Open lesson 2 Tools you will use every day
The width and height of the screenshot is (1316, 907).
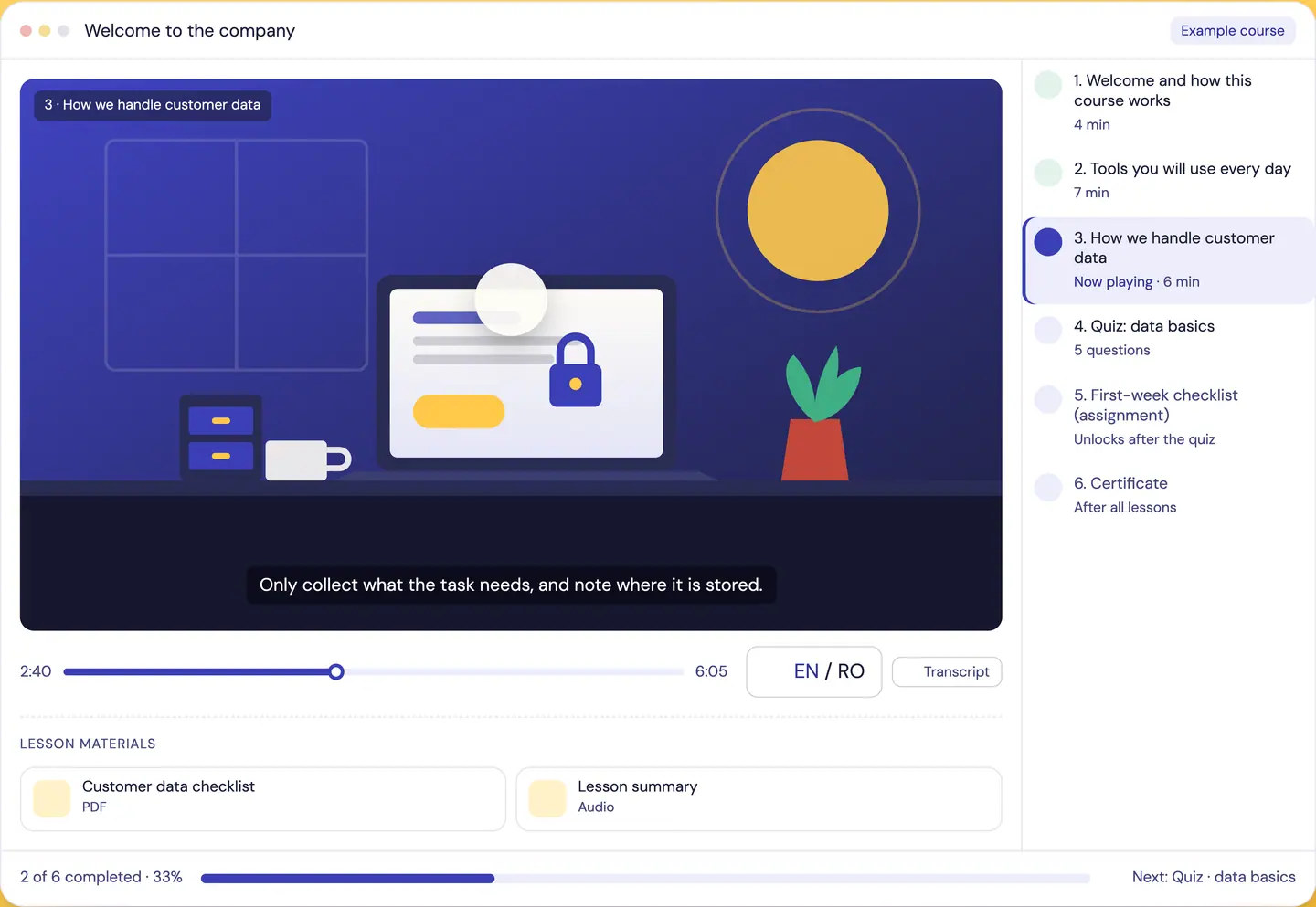pyautogui.click(x=1168, y=180)
